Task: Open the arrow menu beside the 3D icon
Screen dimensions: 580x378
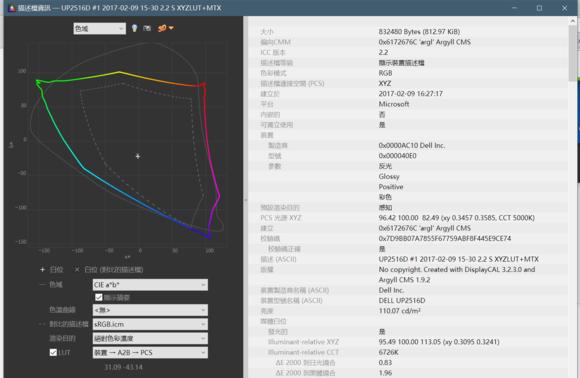Action: click(x=171, y=28)
